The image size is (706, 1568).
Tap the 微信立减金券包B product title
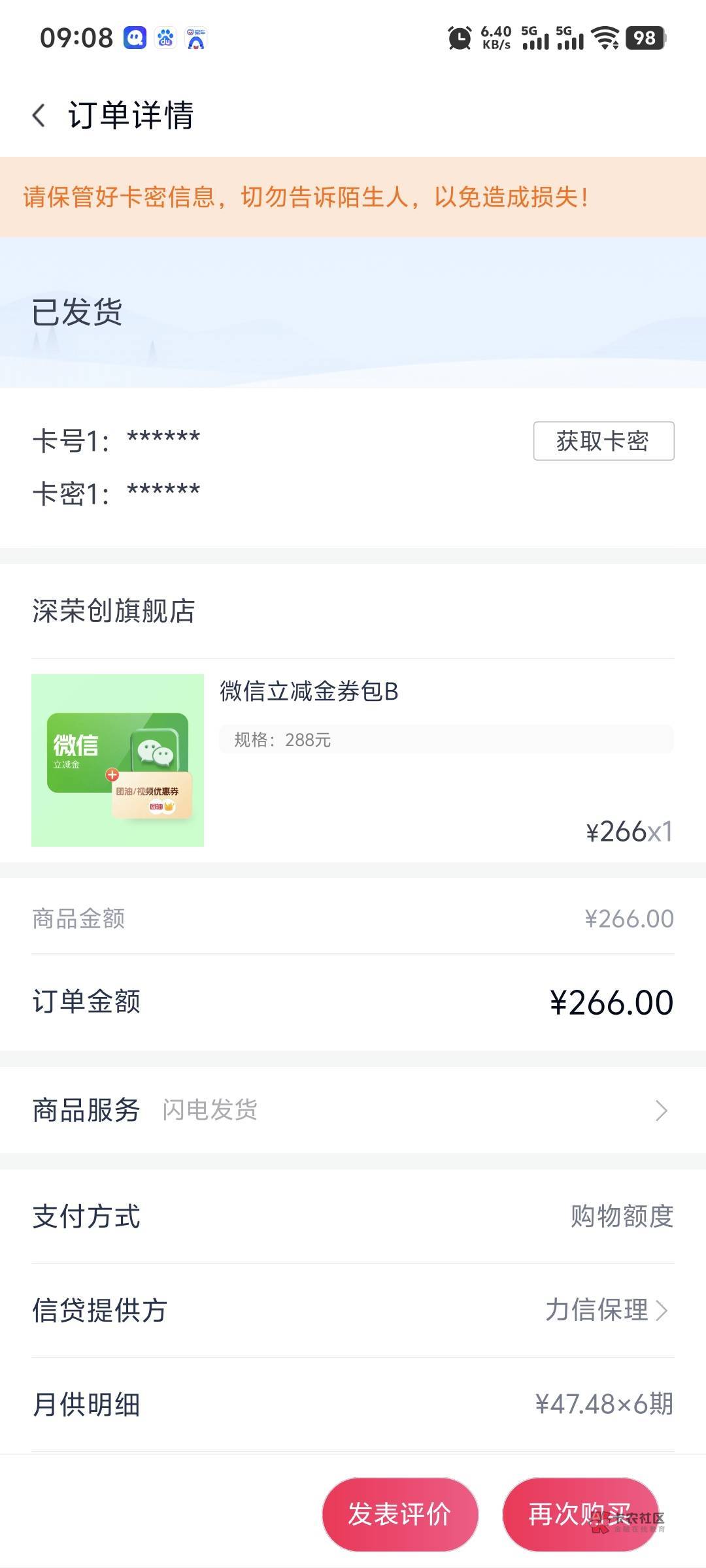coord(309,691)
